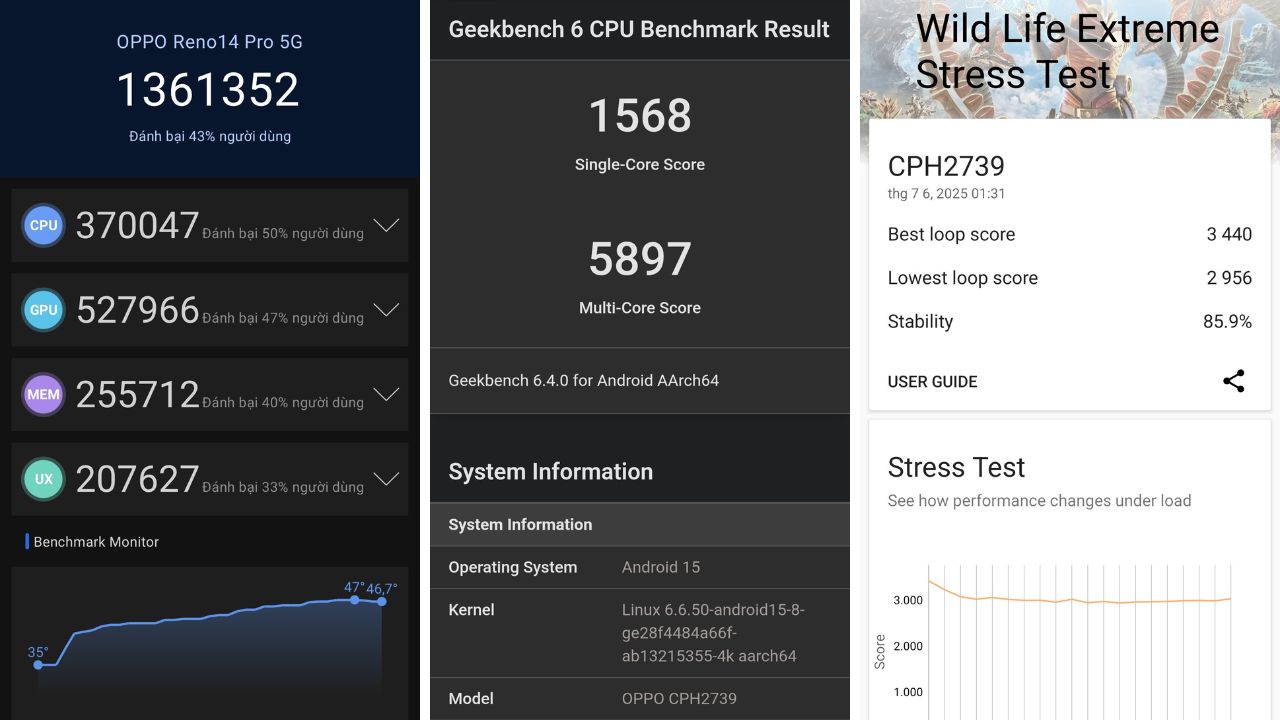Click the System Information table header row
Viewport: 1280px width, 720px height.
640,524
